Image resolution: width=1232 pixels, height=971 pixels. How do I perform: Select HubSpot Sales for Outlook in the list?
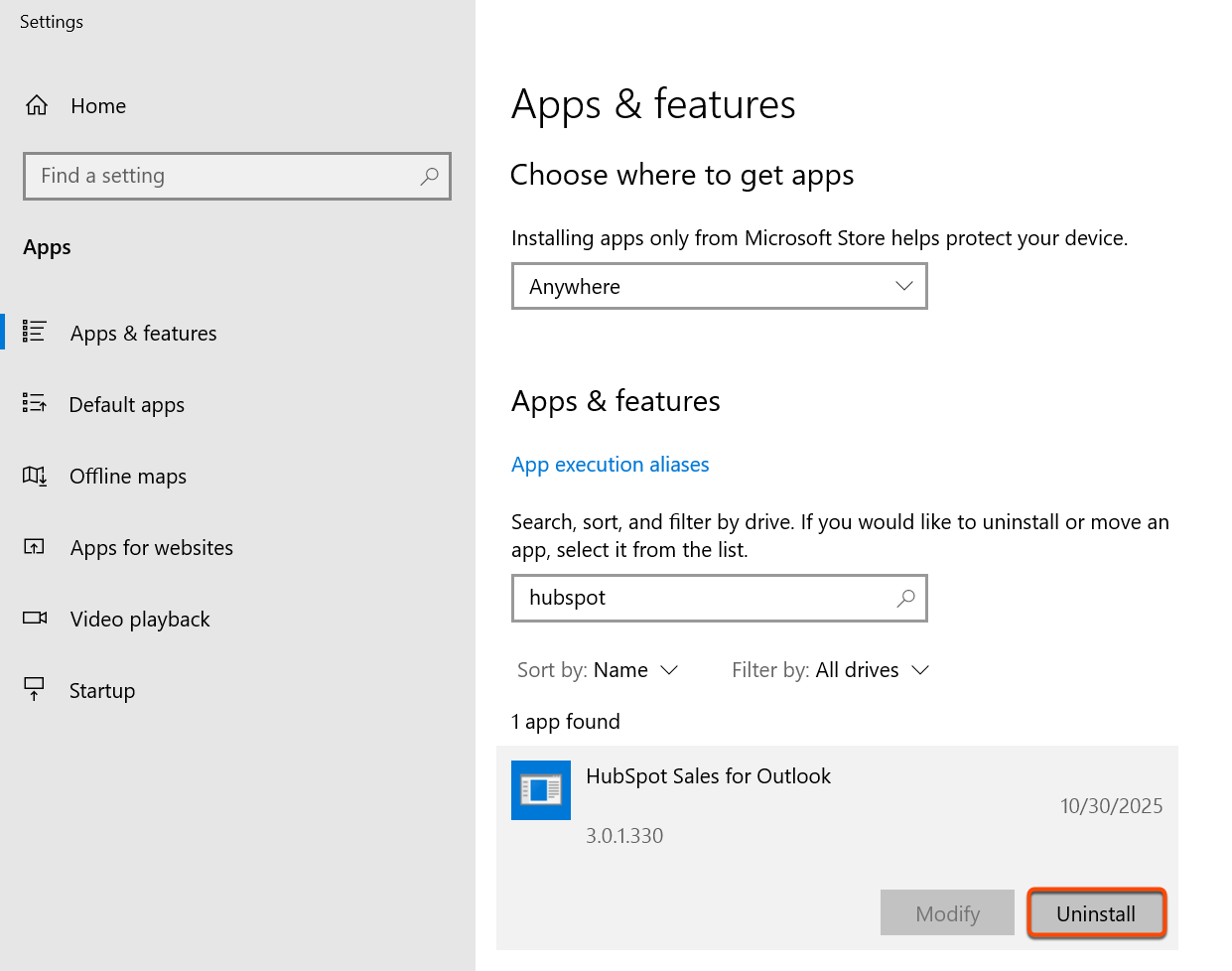point(708,776)
